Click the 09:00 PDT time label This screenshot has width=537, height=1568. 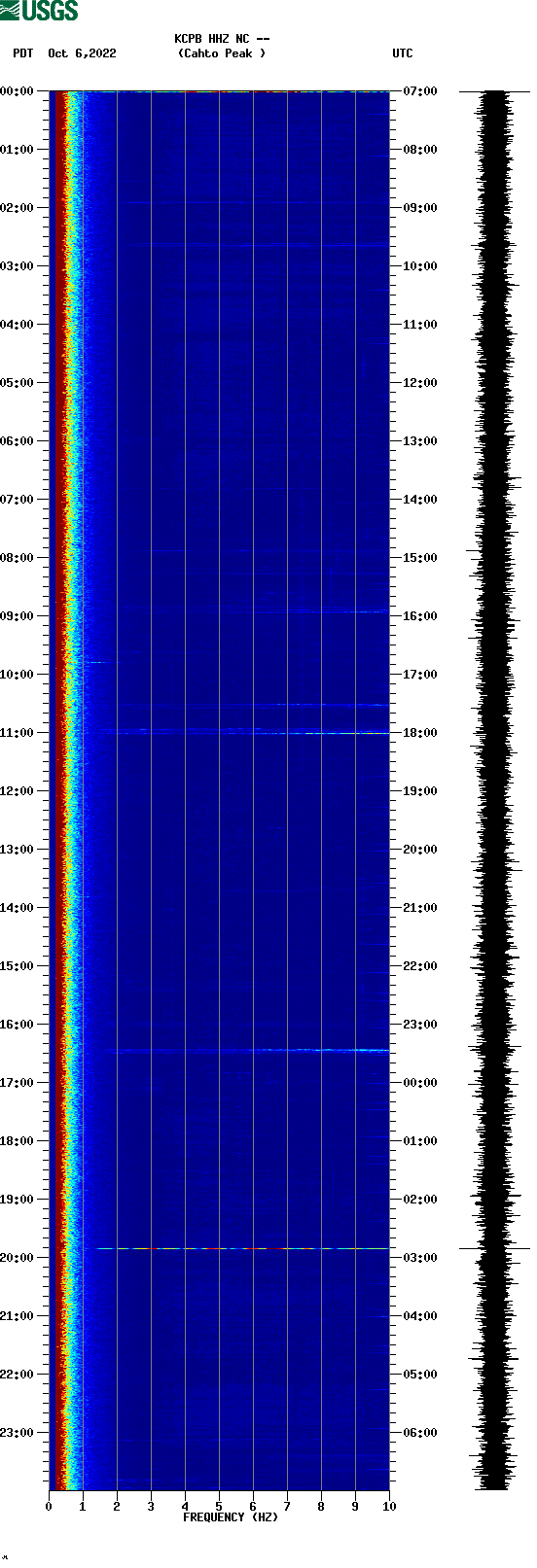tap(17, 616)
